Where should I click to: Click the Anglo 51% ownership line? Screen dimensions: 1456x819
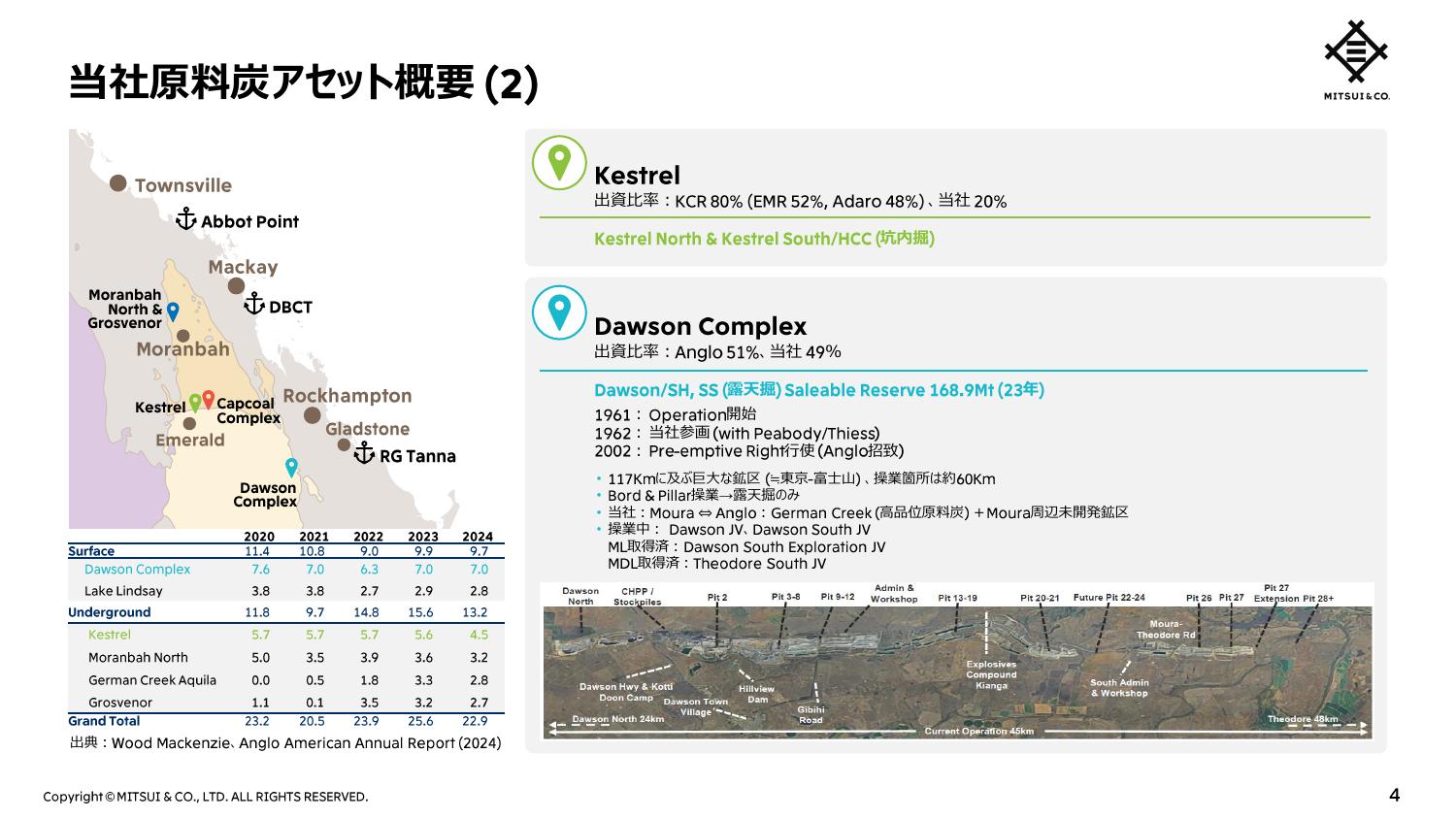717,352
